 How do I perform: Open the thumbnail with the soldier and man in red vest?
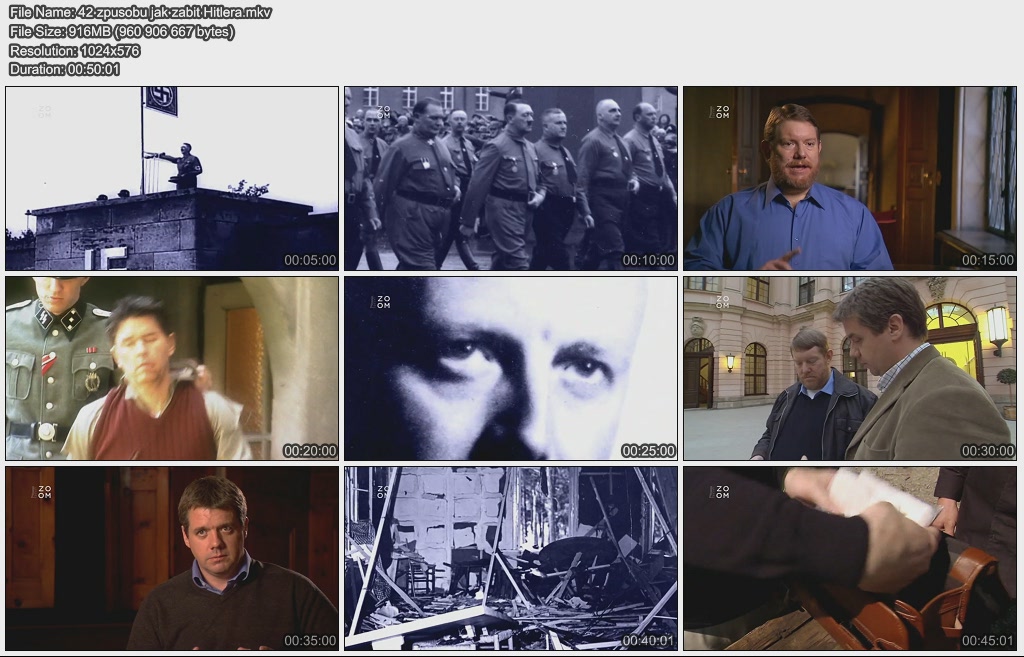[x=172, y=368]
